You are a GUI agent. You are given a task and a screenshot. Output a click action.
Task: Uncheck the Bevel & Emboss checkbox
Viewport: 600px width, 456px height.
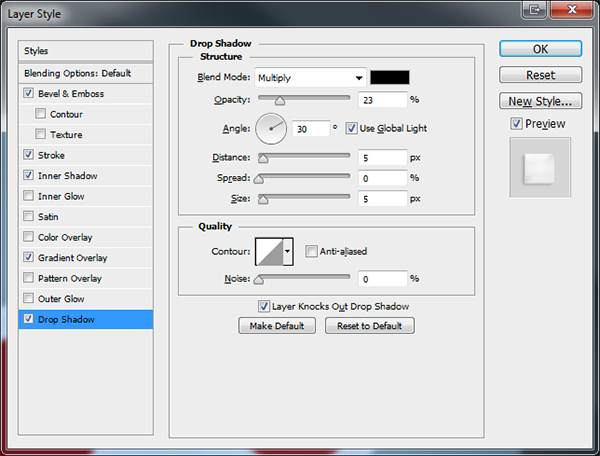point(28,93)
